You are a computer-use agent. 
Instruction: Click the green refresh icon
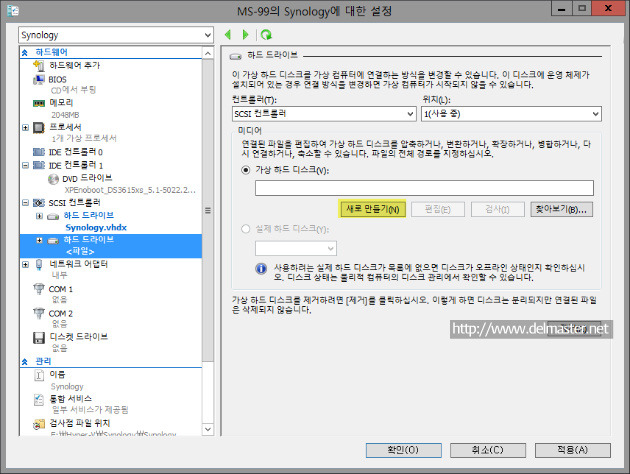point(266,35)
